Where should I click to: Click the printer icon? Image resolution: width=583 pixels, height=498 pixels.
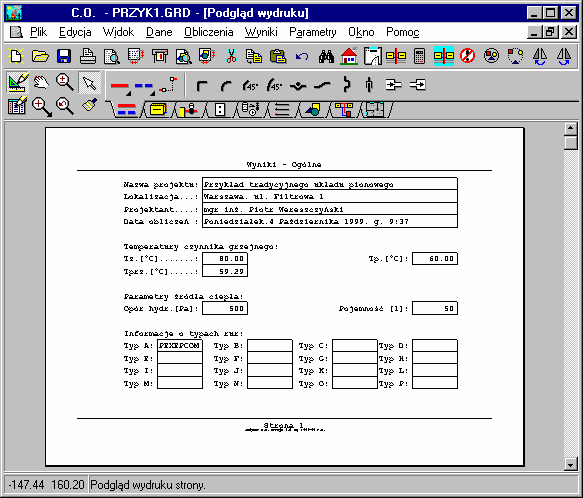[88, 56]
